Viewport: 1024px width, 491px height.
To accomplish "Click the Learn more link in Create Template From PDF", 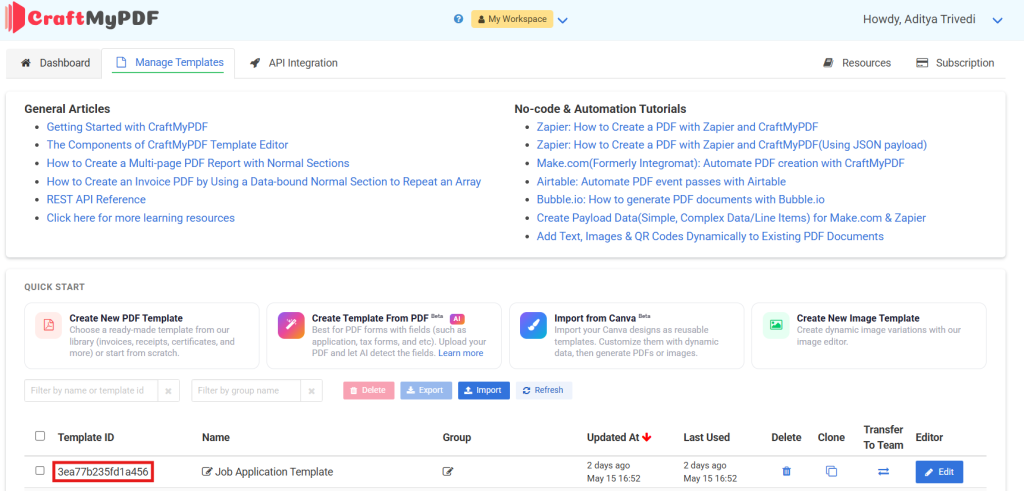I will click(461, 353).
